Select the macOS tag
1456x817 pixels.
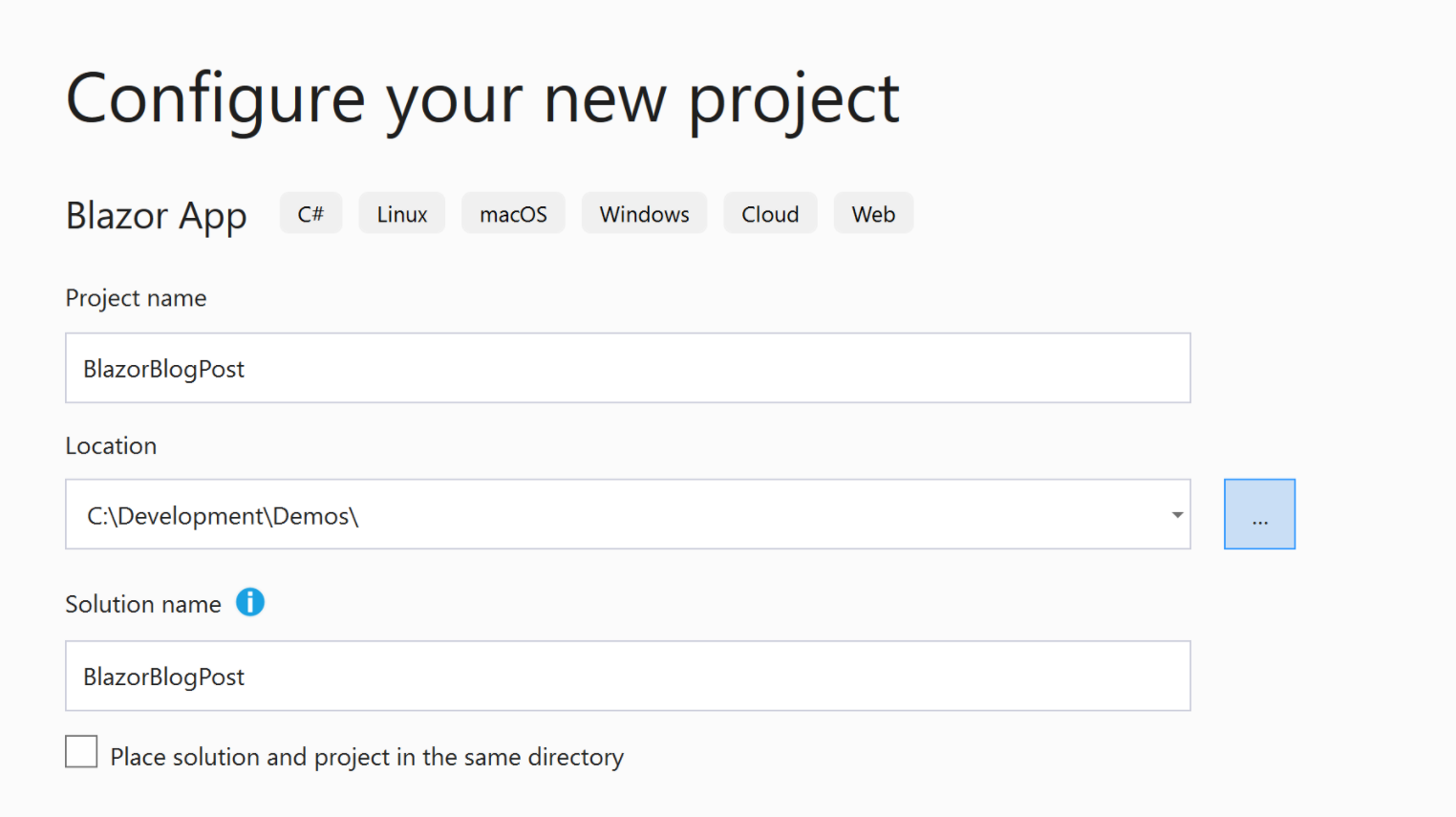[x=513, y=213]
